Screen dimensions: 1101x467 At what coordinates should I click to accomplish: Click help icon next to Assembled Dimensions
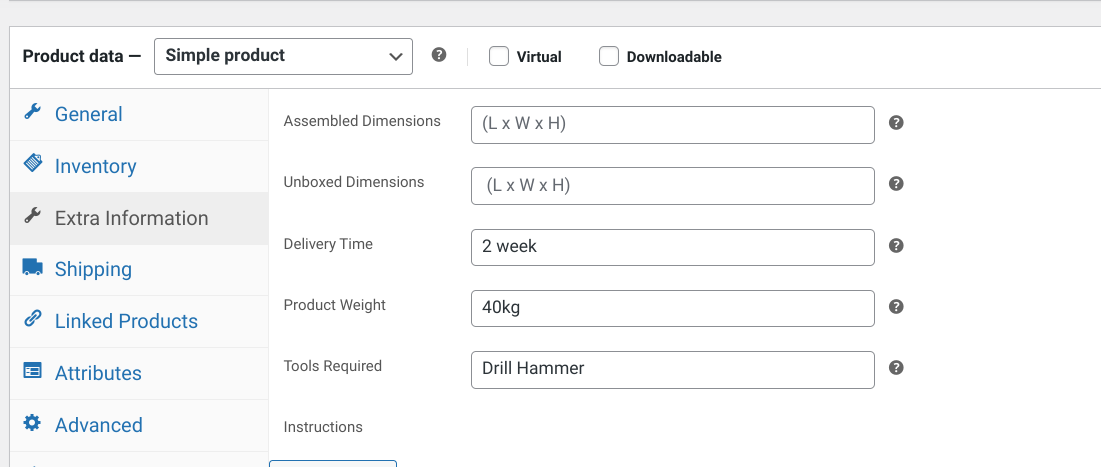coord(896,123)
